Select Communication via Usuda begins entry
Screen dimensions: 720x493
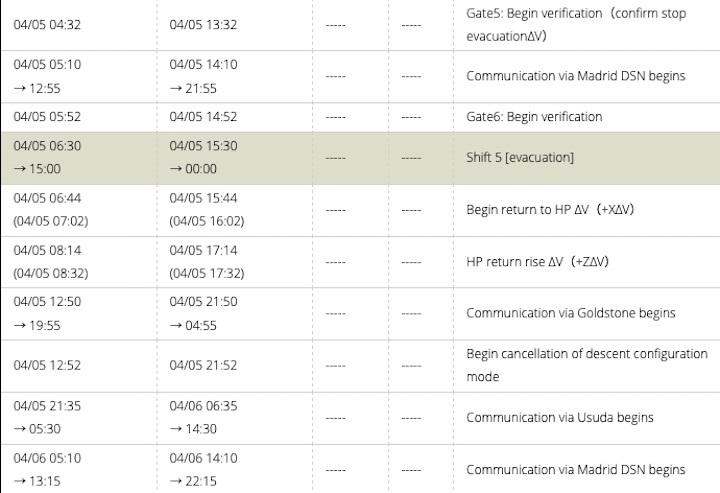pyautogui.click(x=559, y=417)
